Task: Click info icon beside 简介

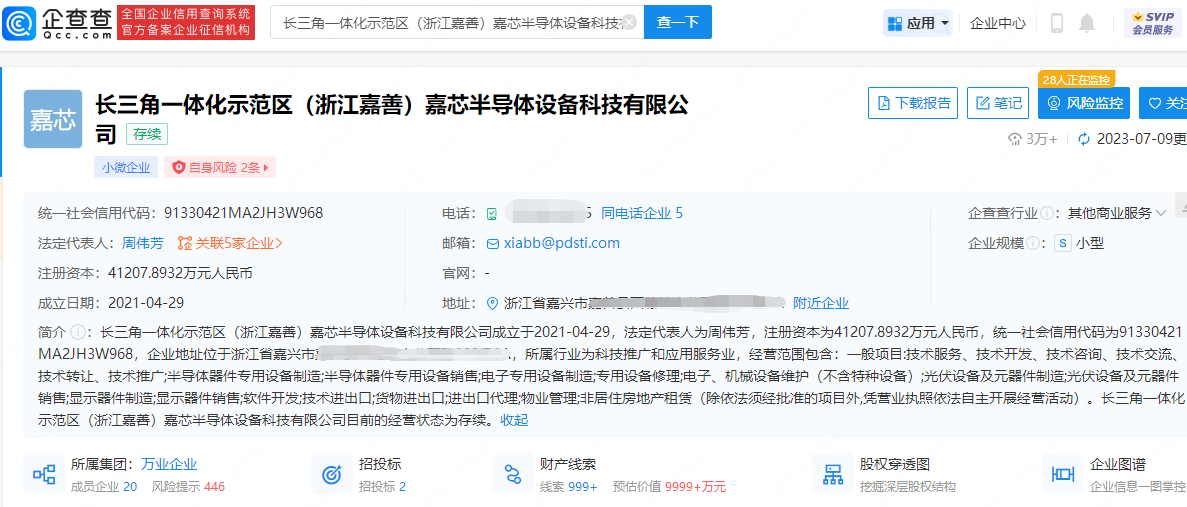Action: 77,332
